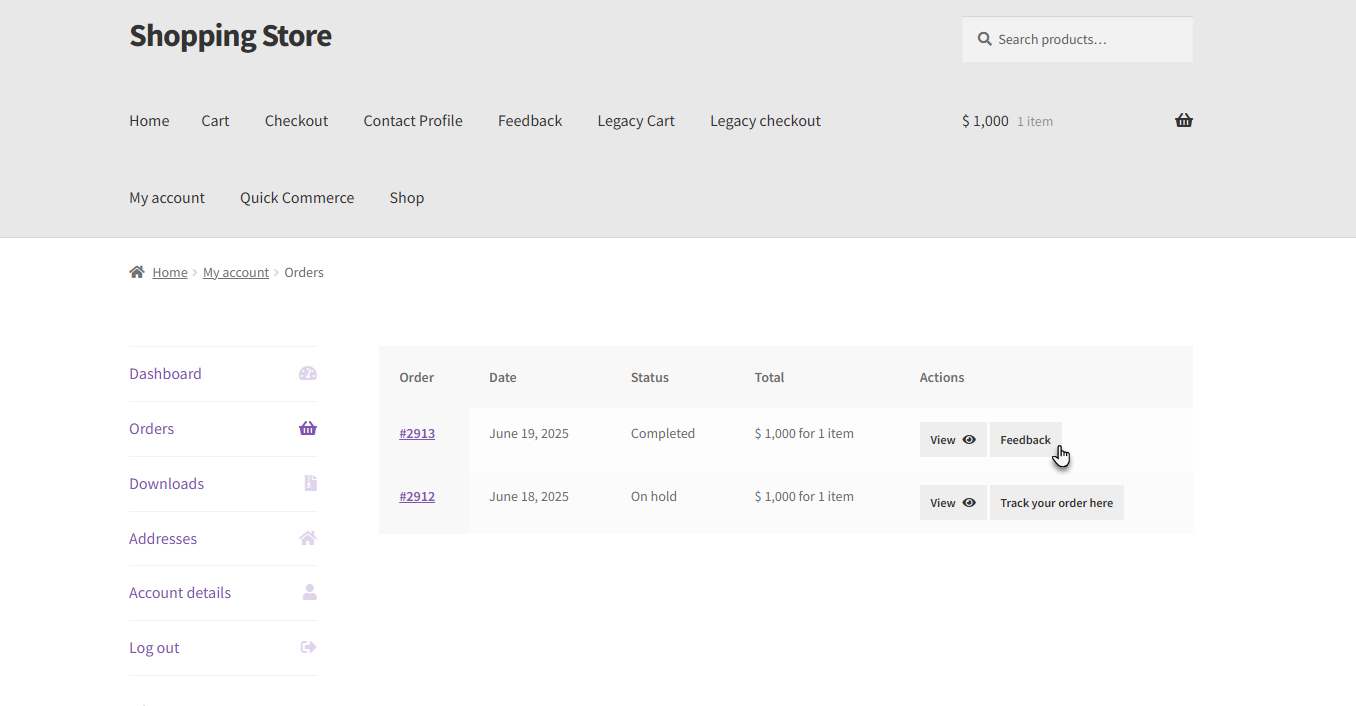View order #2913 details
1356x706 pixels.
[x=952, y=440]
